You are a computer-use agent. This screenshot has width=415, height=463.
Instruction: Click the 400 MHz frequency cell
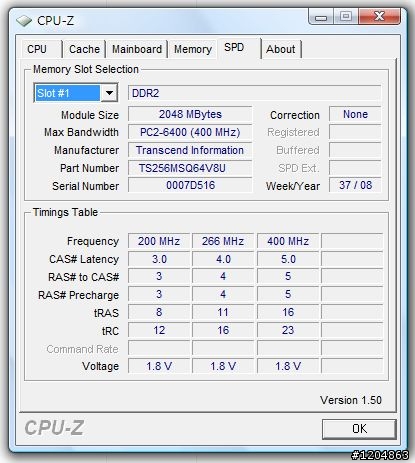pos(288,241)
